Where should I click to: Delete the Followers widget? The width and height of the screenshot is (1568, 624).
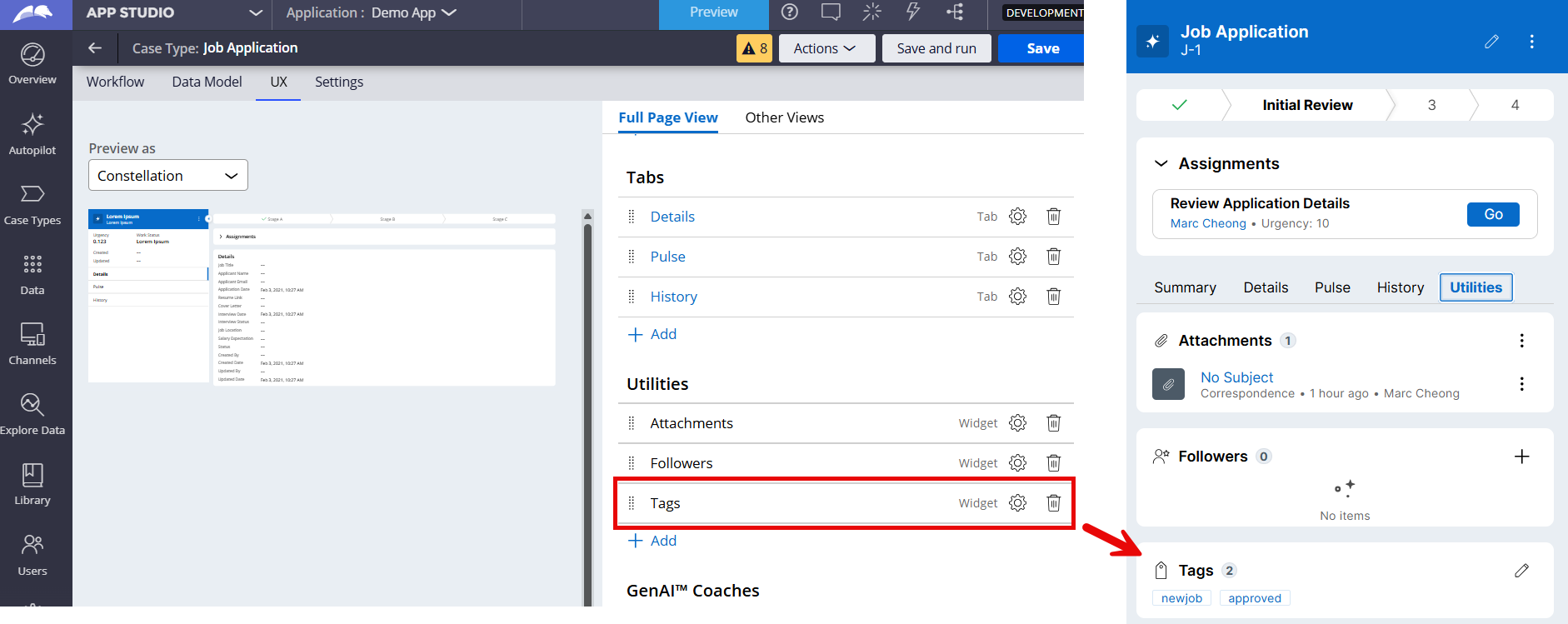(x=1054, y=463)
